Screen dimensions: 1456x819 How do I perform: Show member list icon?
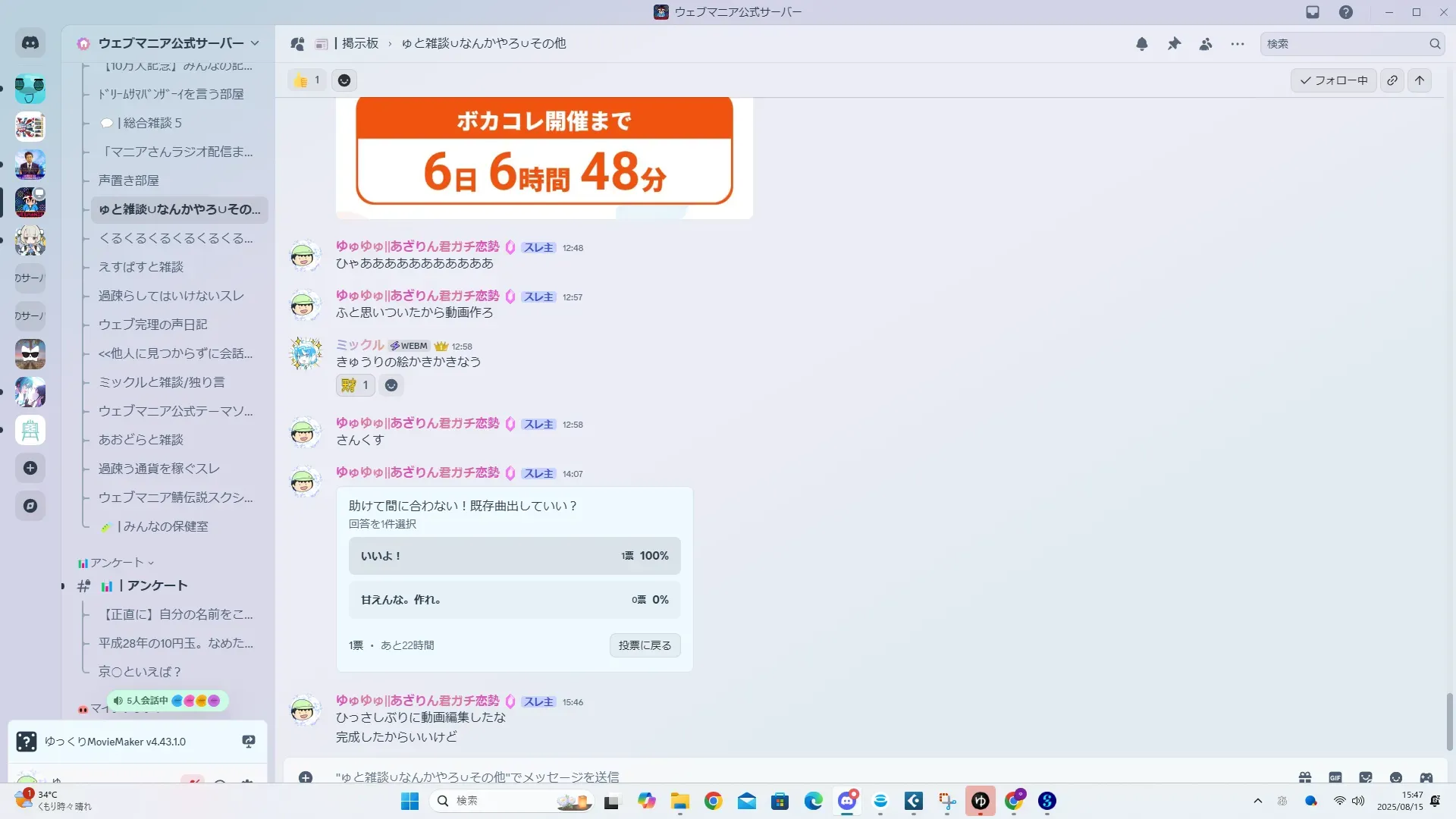coord(1206,44)
